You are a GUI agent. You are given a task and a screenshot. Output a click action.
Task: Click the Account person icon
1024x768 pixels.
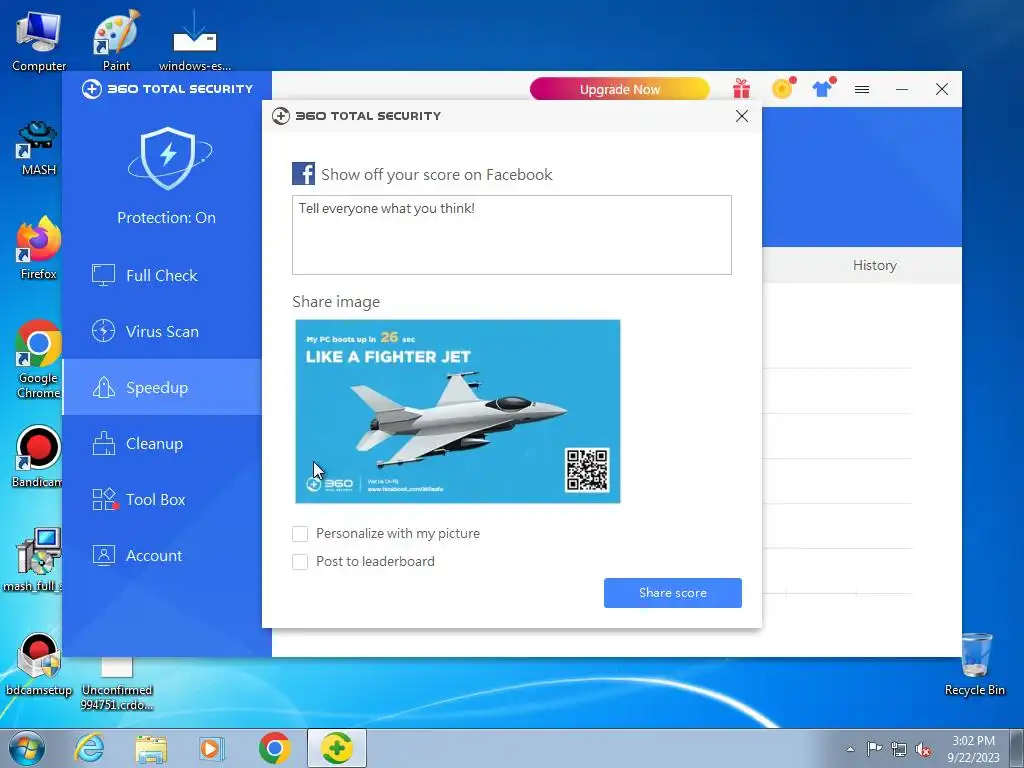point(103,555)
